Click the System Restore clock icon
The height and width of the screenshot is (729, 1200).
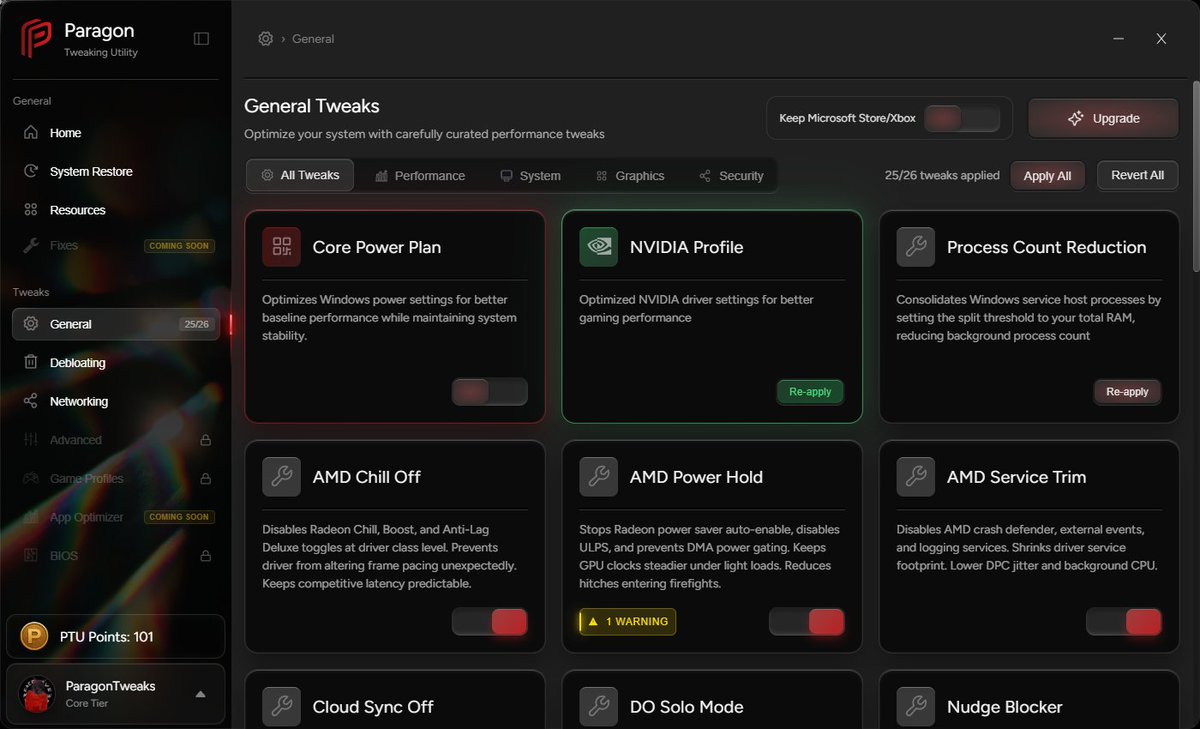31,171
